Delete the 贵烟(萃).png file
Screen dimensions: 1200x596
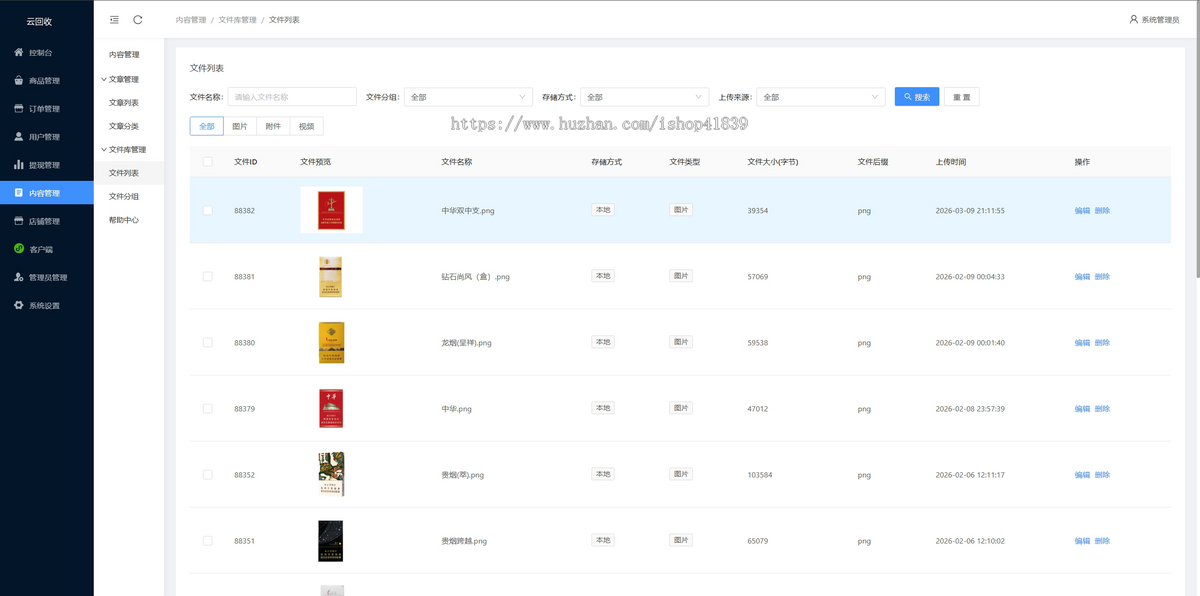[1102, 474]
